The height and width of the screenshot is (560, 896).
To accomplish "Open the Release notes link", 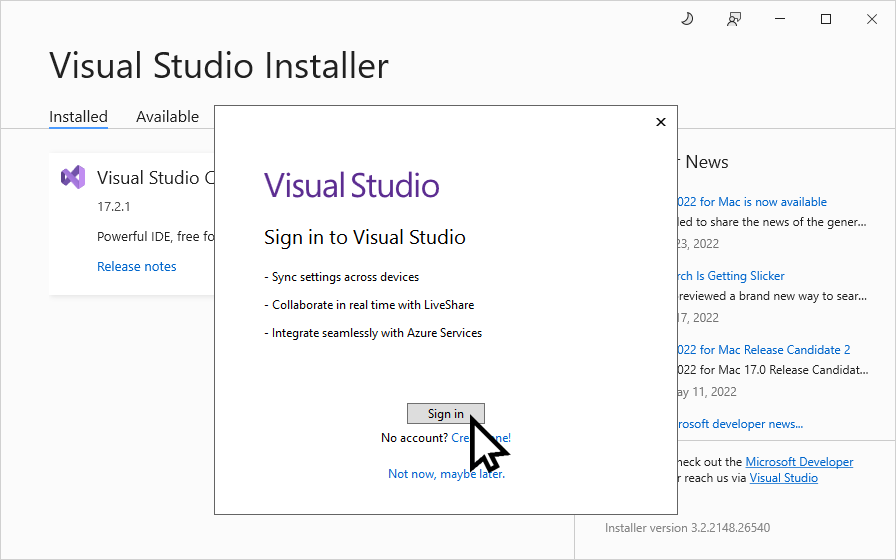I will pos(137,266).
